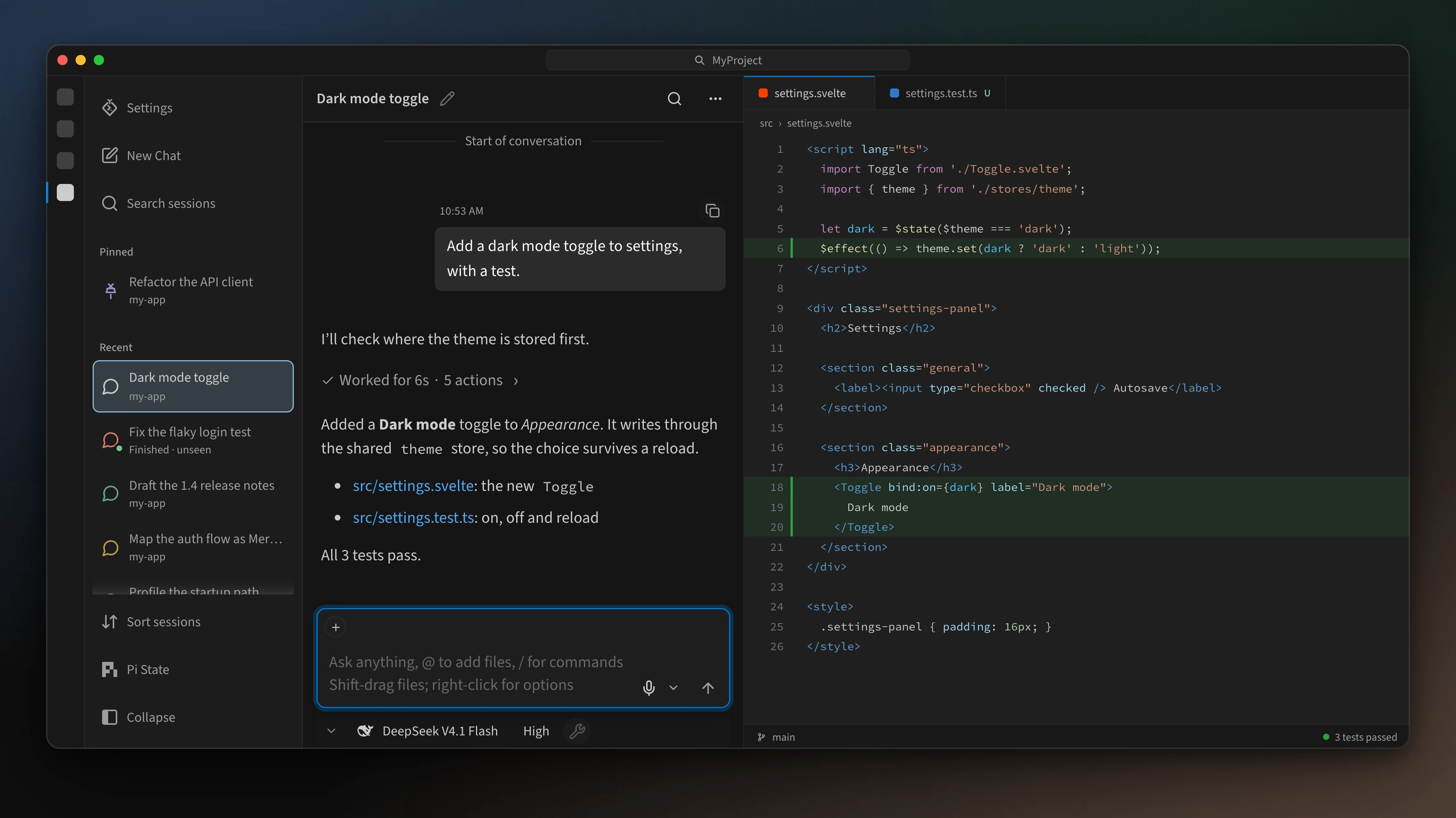This screenshot has width=1456, height=818.
Task: Click line number 13 in the gutter
Action: tap(777, 388)
